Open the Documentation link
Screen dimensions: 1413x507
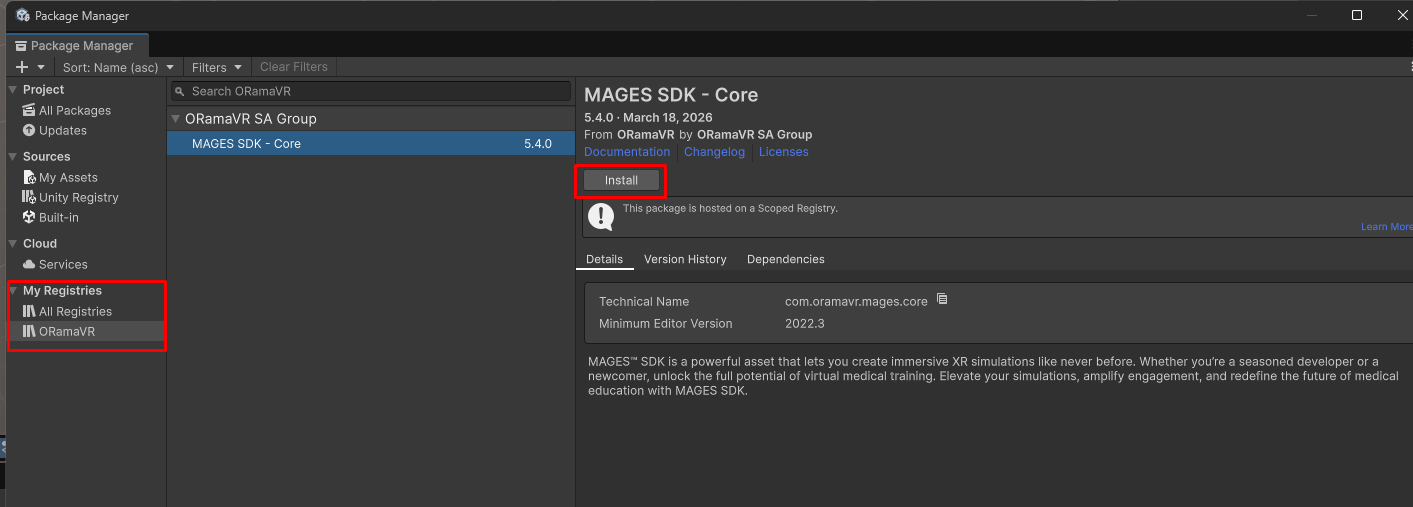pos(627,152)
